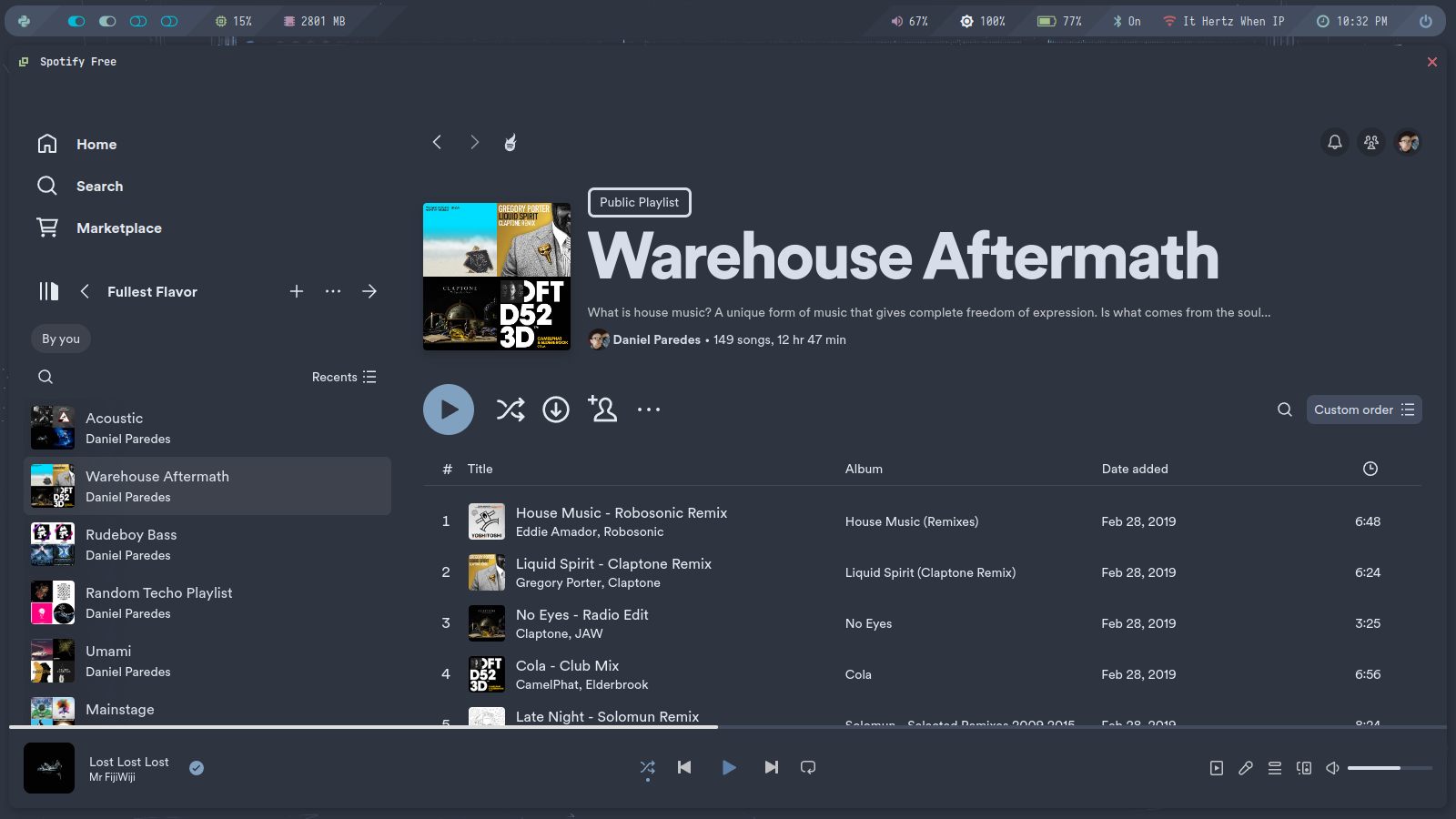Toggle repeat in the player bar

pos(807,767)
